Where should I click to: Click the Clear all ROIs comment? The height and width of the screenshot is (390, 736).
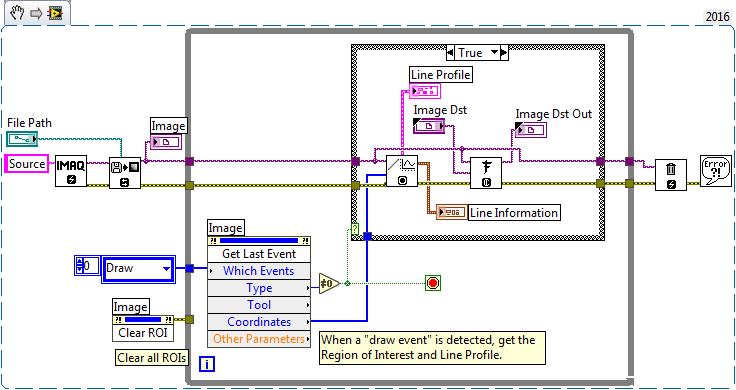tap(152, 358)
